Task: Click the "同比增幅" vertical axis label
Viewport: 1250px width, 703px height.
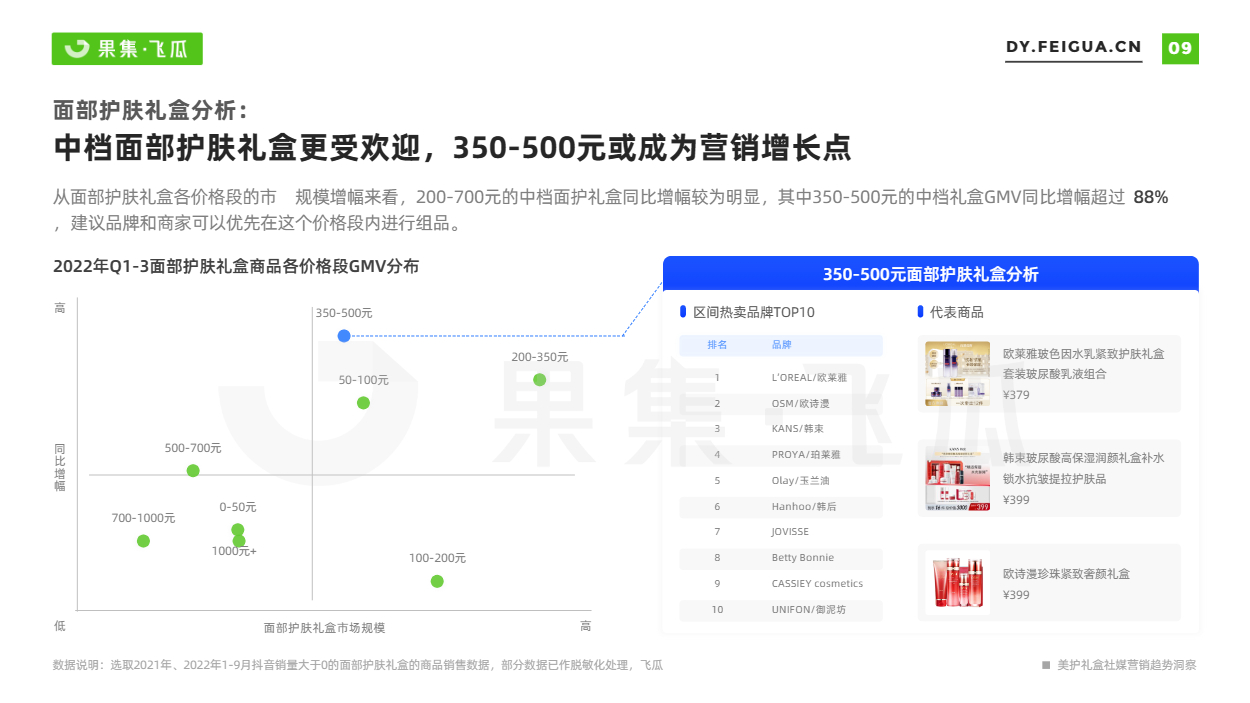Action: 60,466
